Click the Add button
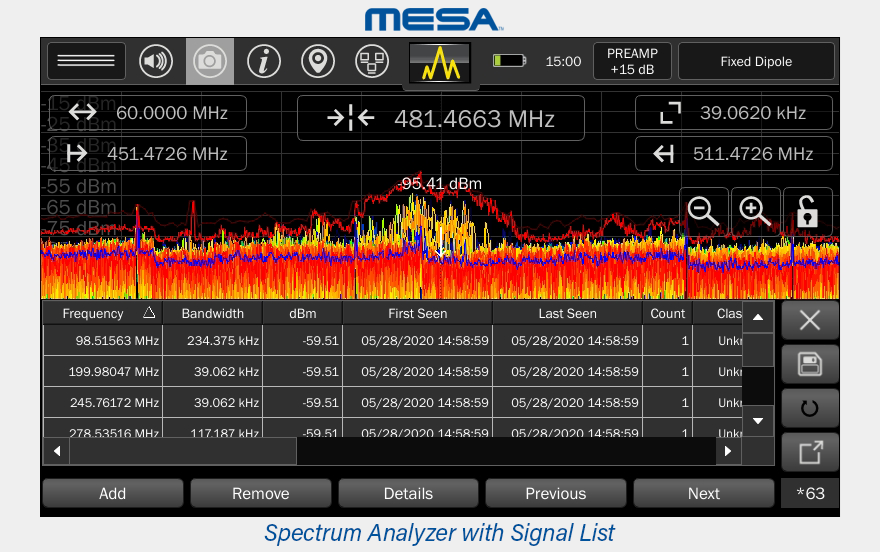This screenshot has height=552, width=880. pyautogui.click(x=112, y=493)
